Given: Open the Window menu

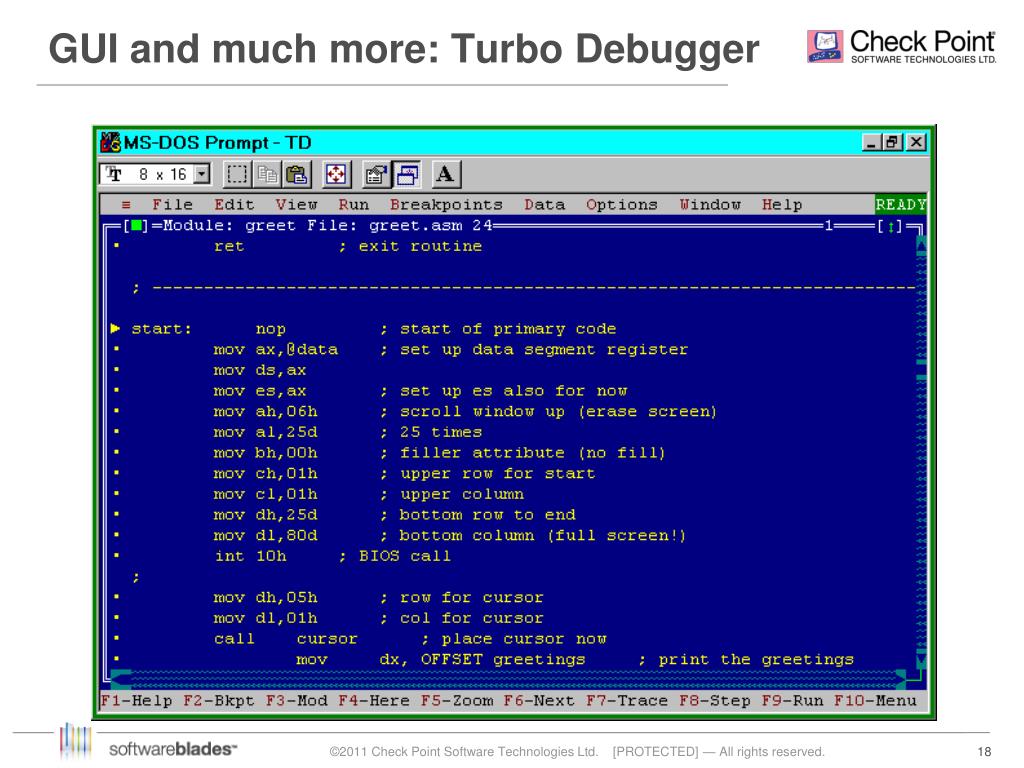Looking at the screenshot, I should [710, 205].
